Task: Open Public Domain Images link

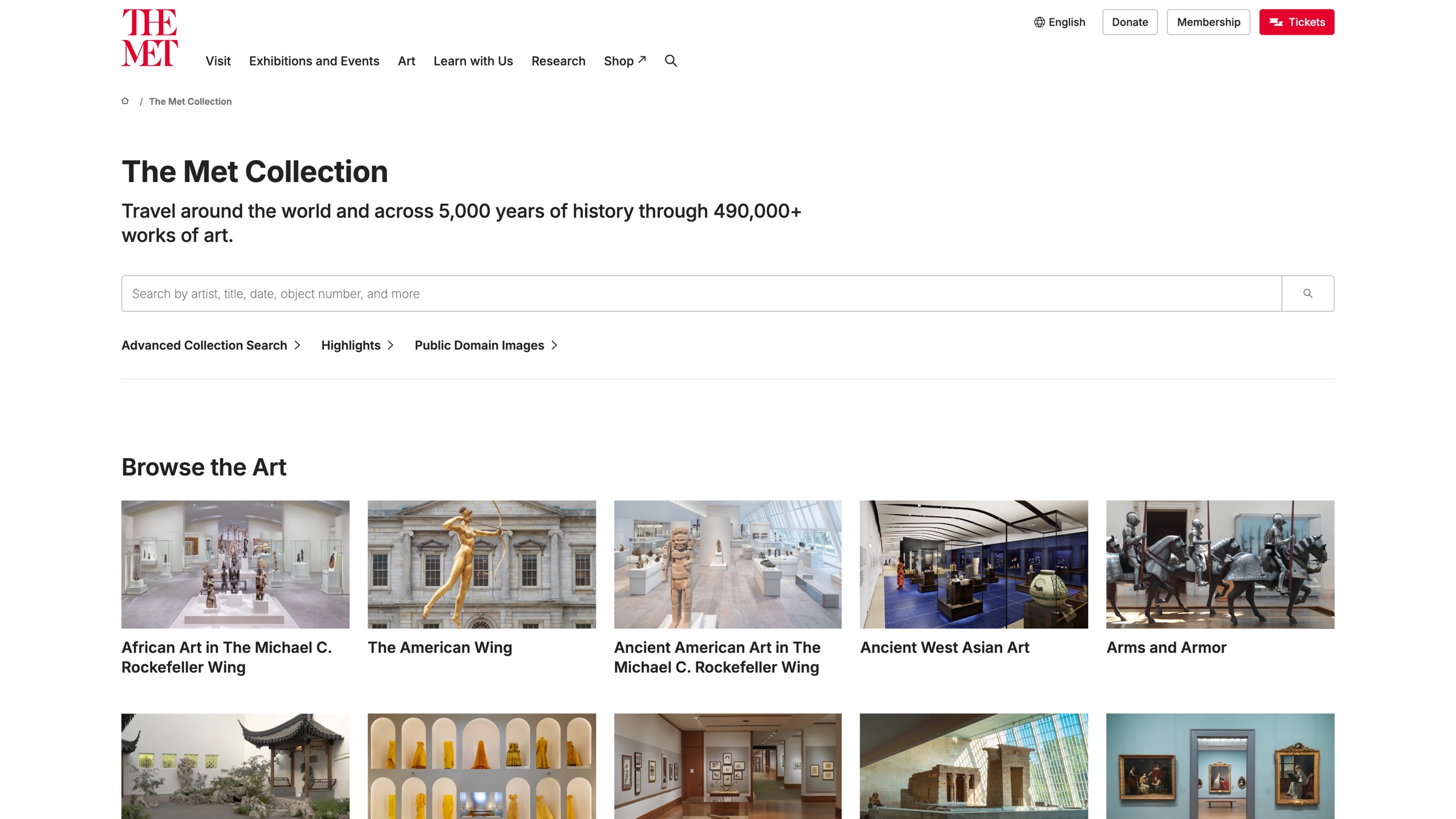Action: point(479,345)
